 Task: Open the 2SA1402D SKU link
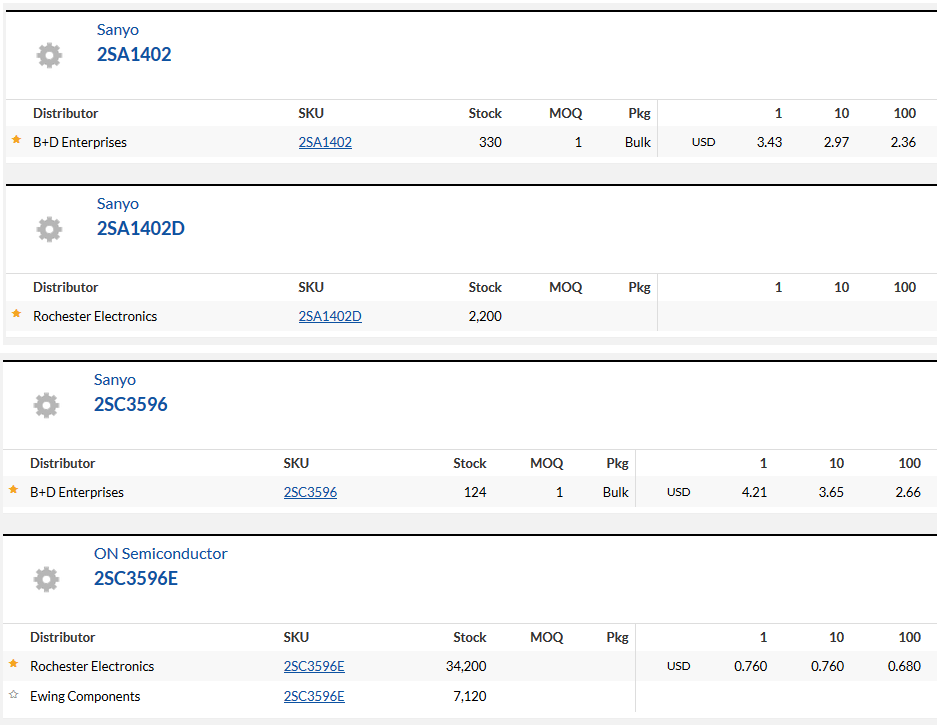click(x=330, y=316)
